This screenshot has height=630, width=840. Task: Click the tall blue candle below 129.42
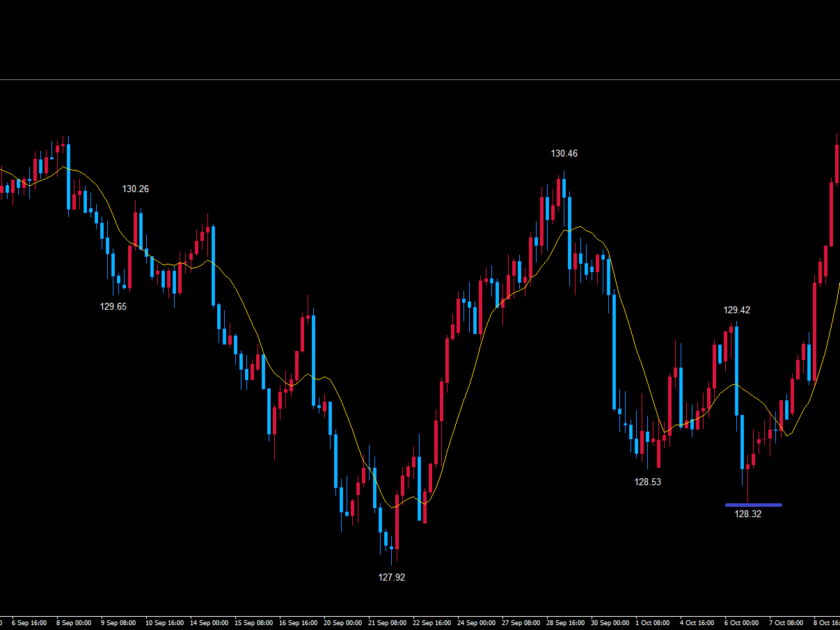click(x=736, y=370)
